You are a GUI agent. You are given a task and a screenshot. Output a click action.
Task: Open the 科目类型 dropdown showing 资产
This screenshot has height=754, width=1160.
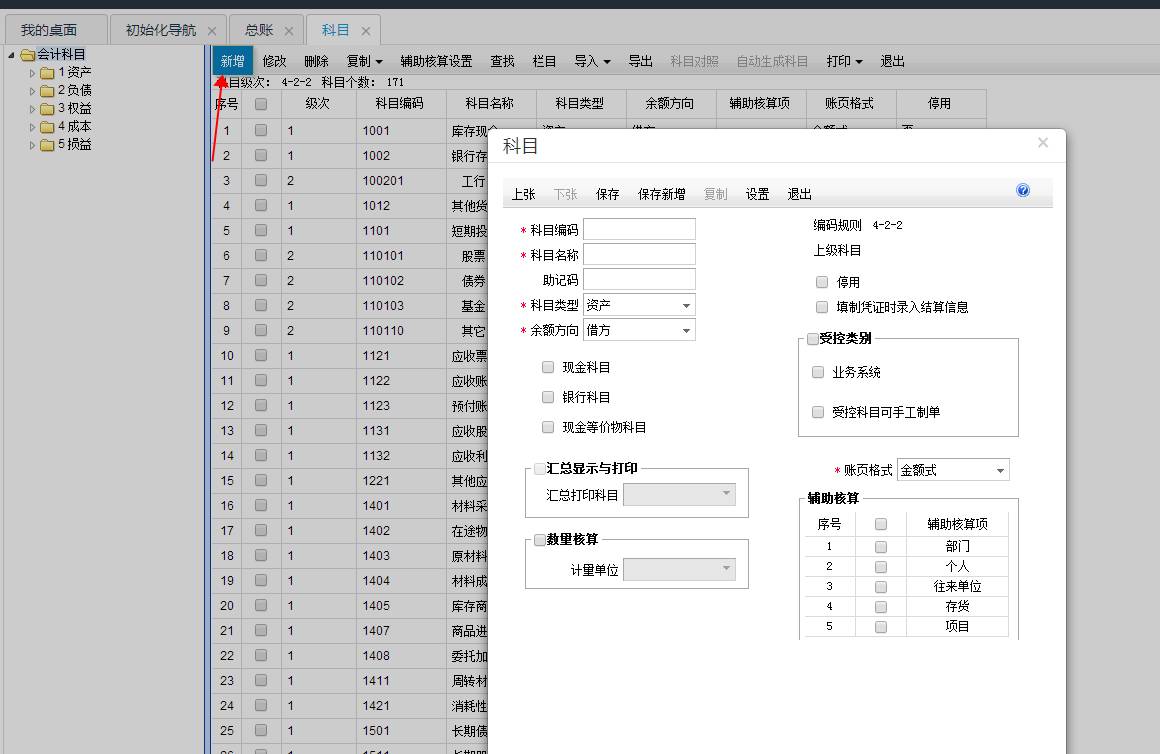pyautogui.click(x=686, y=305)
